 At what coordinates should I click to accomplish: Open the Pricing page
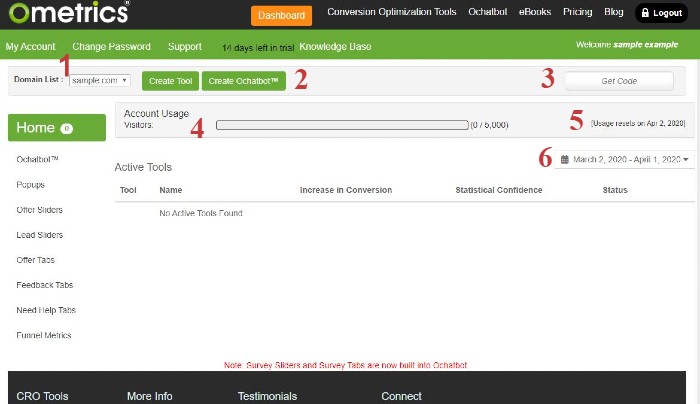click(x=577, y=12)
